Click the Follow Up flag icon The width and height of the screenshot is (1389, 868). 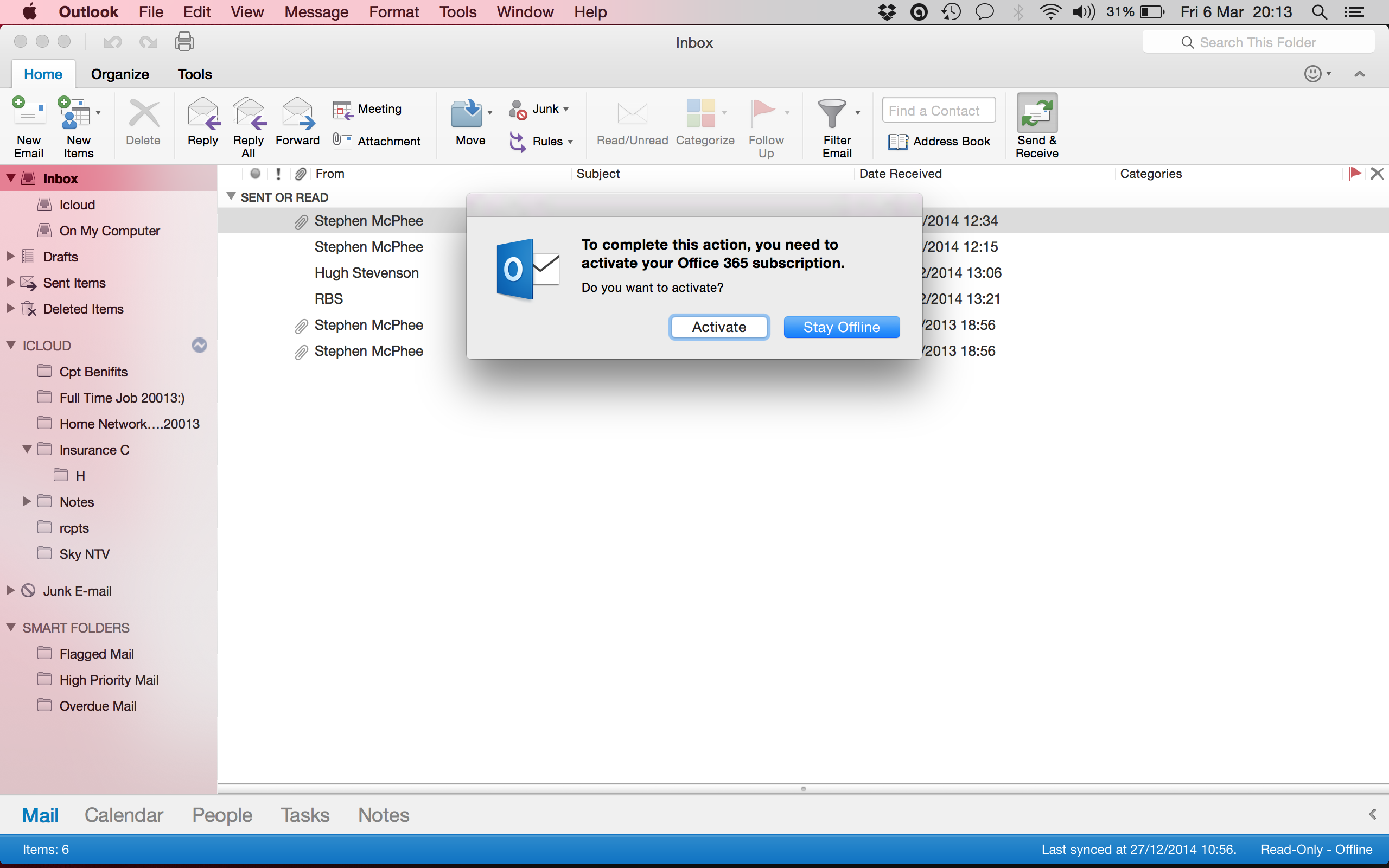(x=762, y=112)
